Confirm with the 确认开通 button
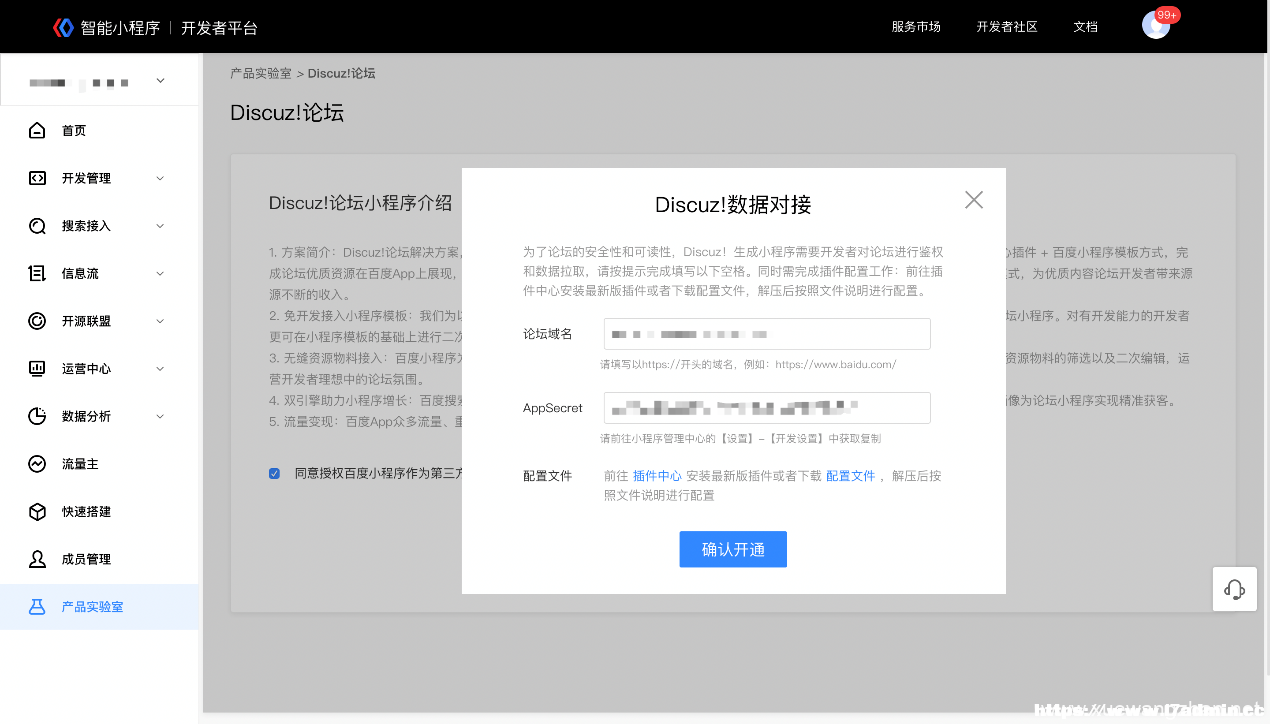Screen dimensions: 1270x724 tap(733, 549)
